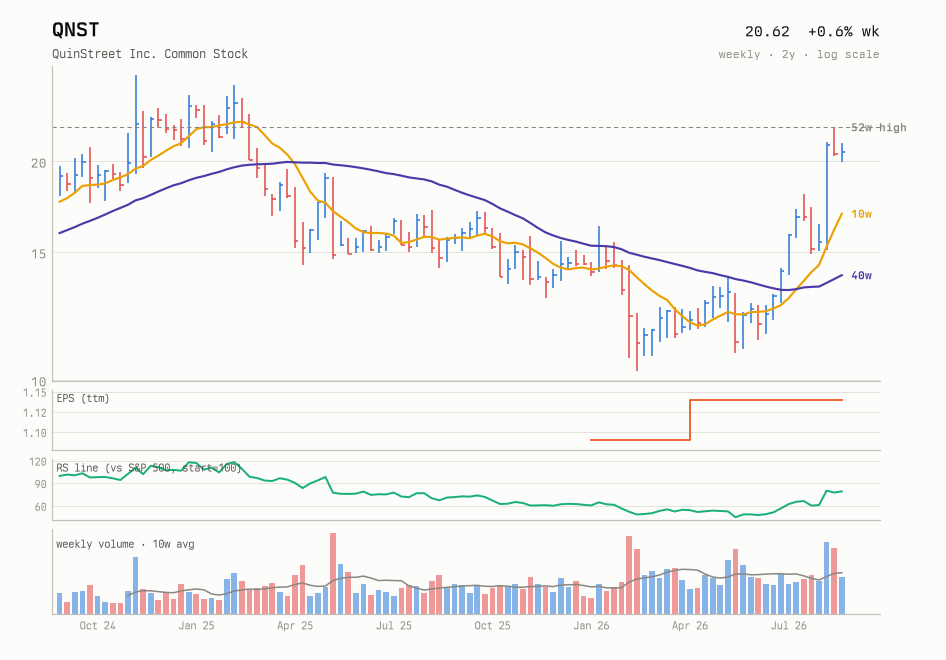Click the Jul 26 date axis label

pyautogui.click(x=789, y=626)
